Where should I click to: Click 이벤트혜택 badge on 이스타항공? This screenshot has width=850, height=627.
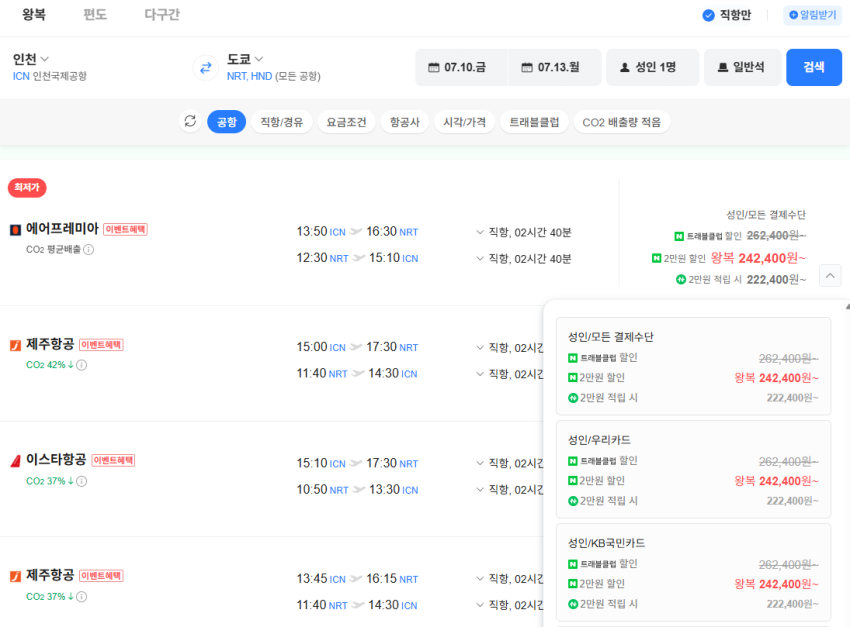pos(113,460)
